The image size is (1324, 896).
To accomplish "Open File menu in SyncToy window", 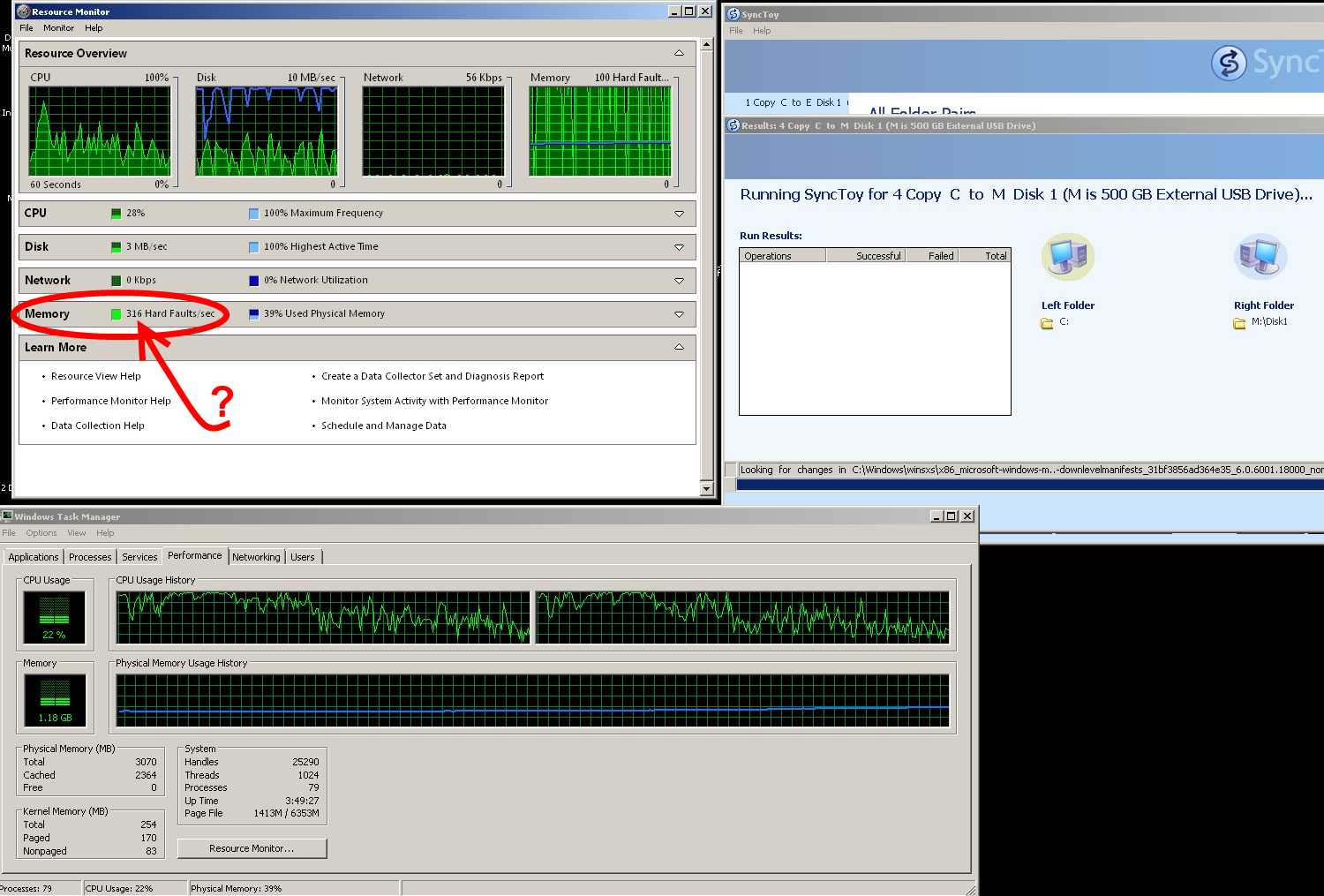I will (736, 31).
